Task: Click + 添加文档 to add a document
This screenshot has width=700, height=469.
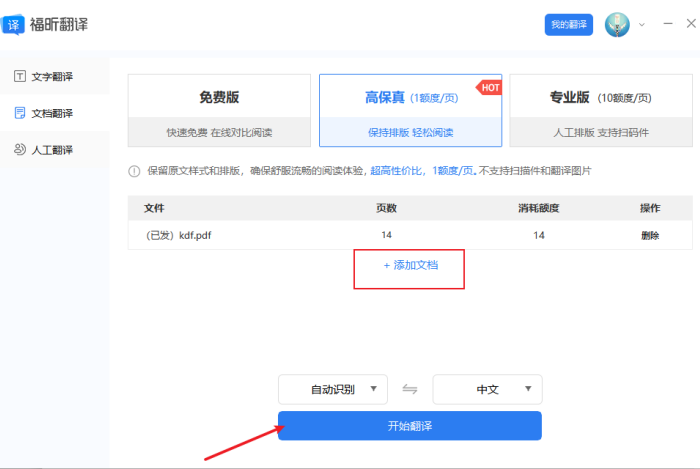Action: (411, 265)
